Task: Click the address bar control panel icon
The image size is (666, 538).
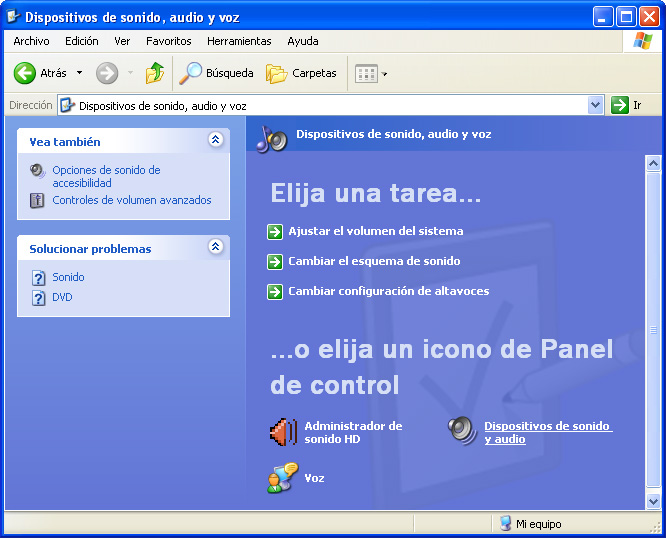Action: point(68,105)
